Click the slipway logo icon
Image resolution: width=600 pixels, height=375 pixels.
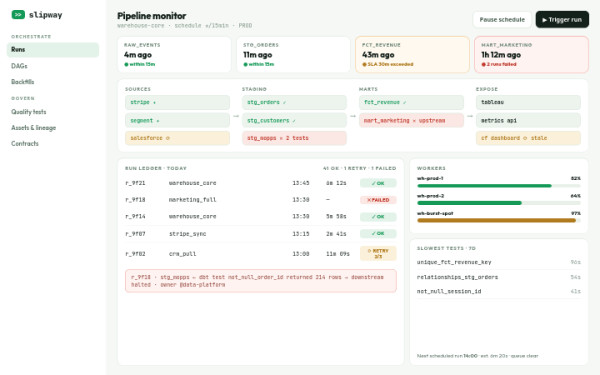pyautogui.click(x=18, y=15)
